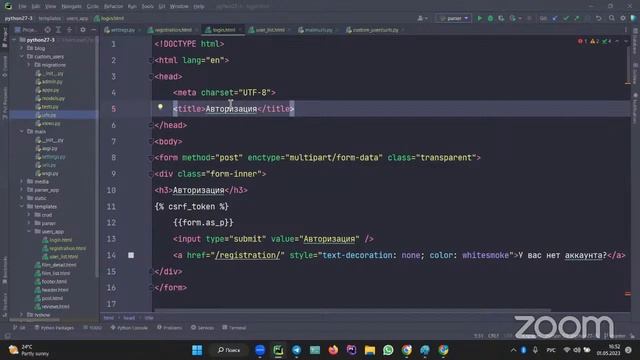Close the login.html editor tab
Viewport: 640px width, 360px height.
click(x=240, y=30)
